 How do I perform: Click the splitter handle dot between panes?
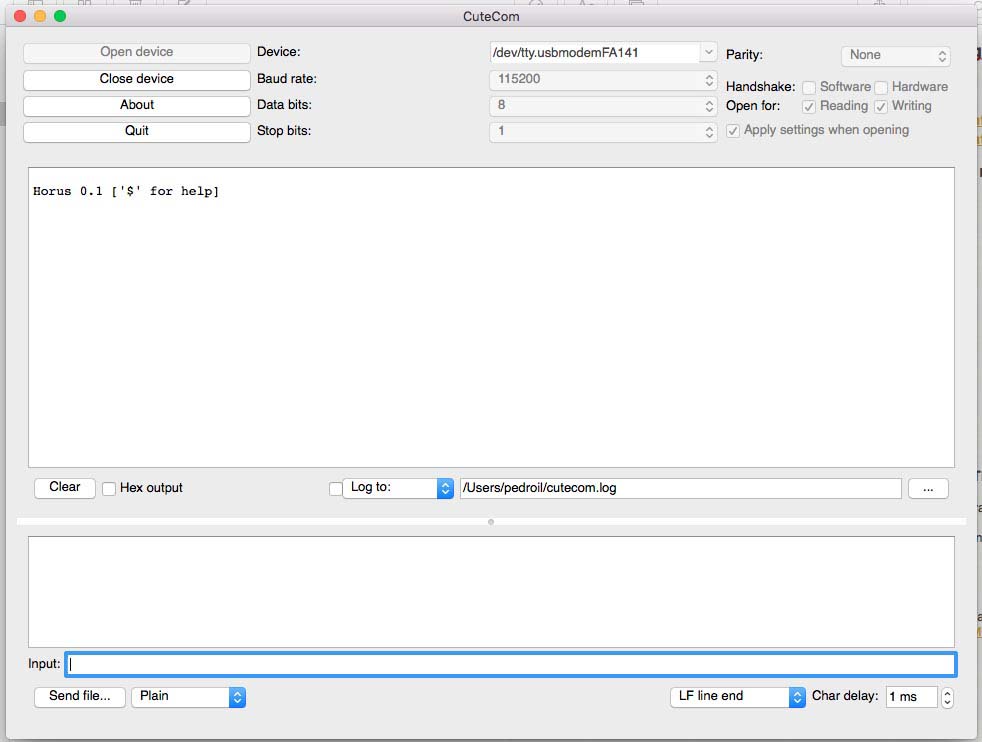click(x=491, y=522)
